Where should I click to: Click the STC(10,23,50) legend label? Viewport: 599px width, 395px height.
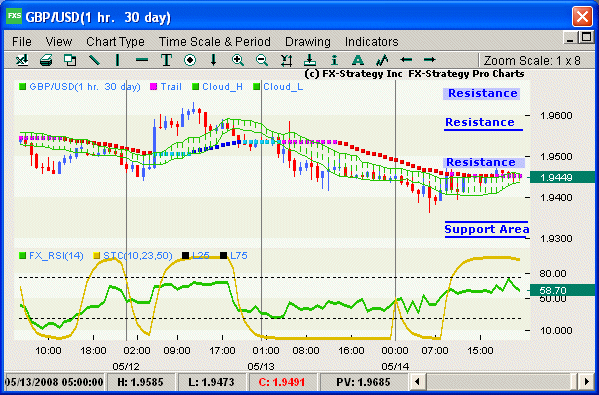[x=138, y=256]
